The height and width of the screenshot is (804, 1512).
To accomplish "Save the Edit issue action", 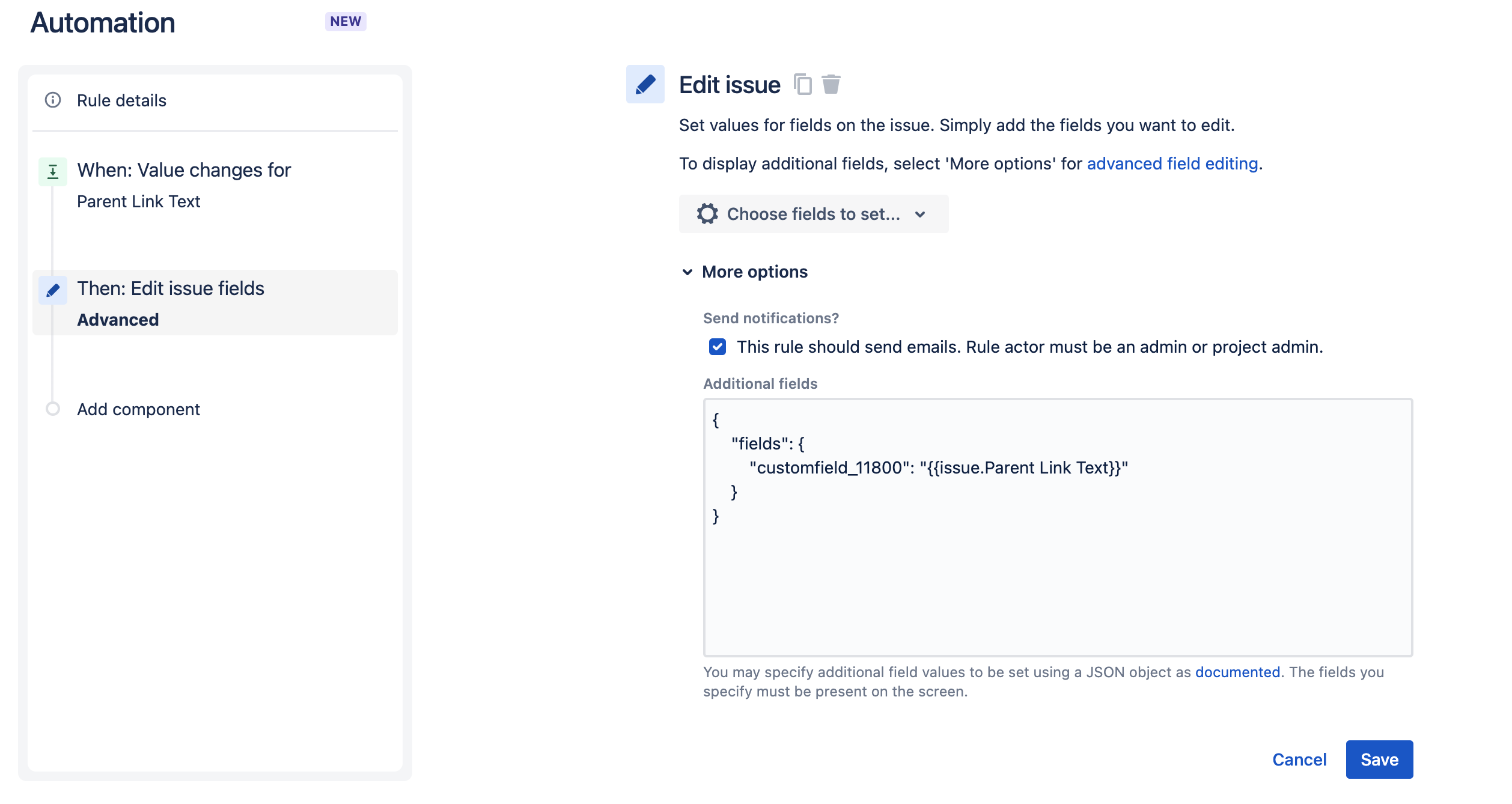I will point(1379,760).
